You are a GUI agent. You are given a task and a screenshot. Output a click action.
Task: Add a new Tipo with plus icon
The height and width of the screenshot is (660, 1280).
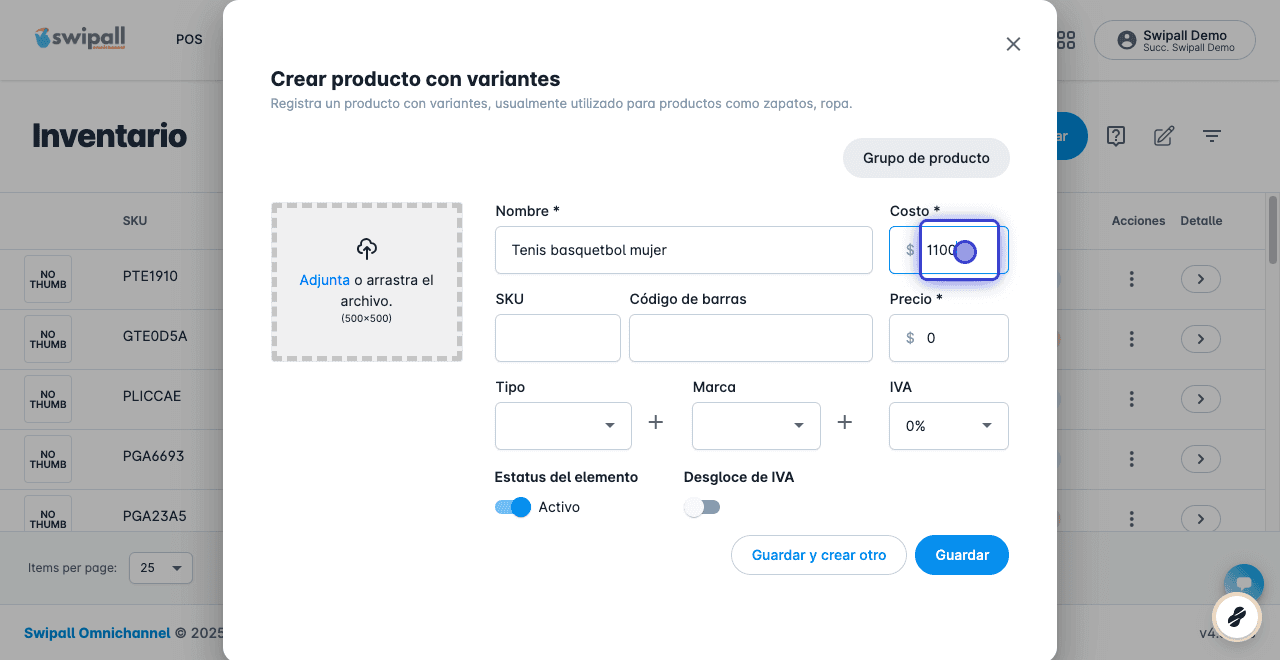point(656,423)
